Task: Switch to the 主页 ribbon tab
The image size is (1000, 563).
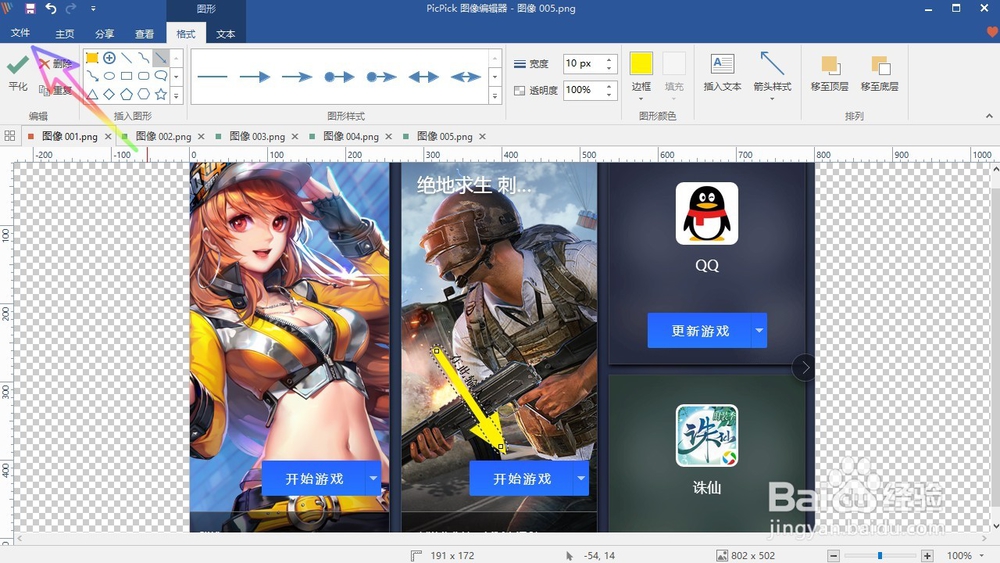Action: pos(64,34)
